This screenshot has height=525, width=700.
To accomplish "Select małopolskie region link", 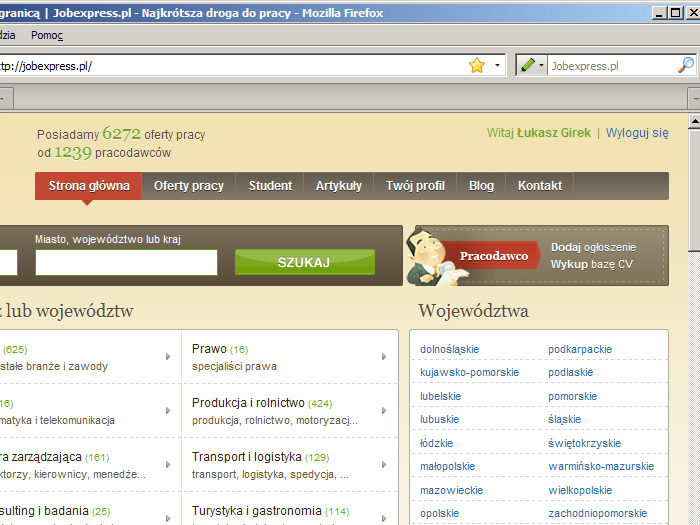I will pos(447,467).
